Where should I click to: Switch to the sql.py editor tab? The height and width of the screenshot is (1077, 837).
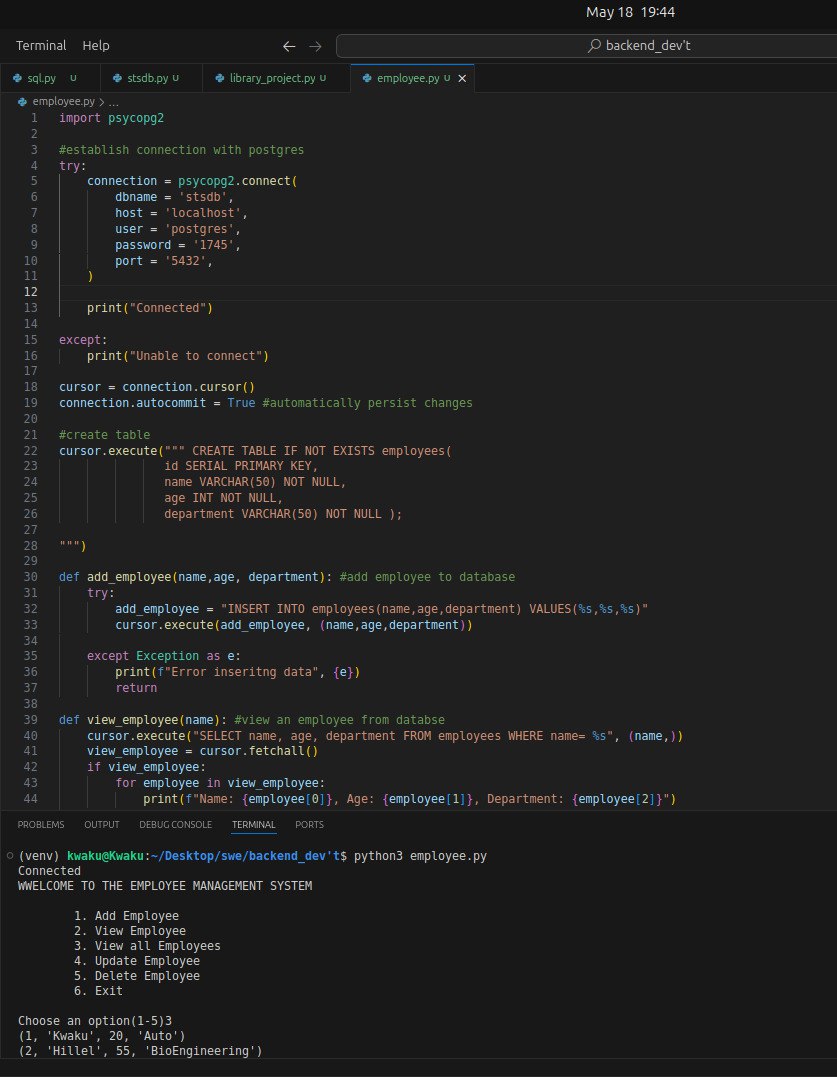[x=50, y=78]
